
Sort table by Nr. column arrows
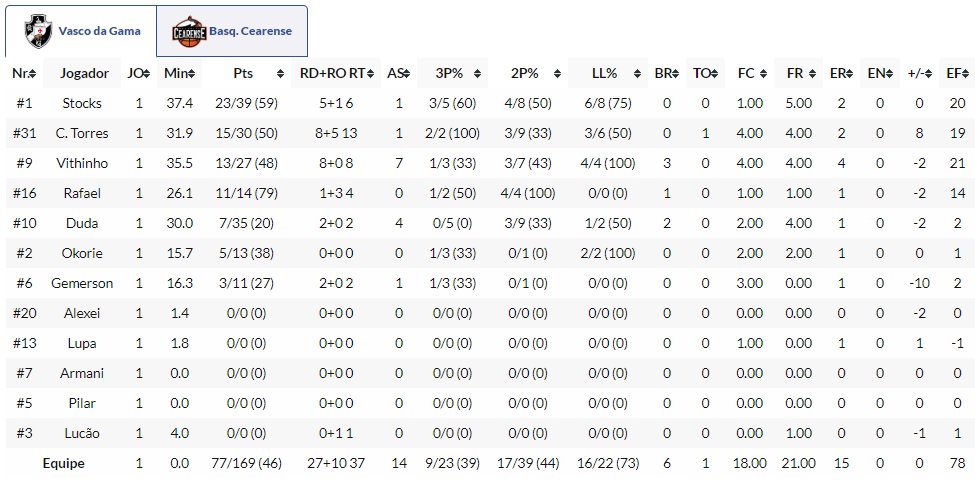pos(35,74)
